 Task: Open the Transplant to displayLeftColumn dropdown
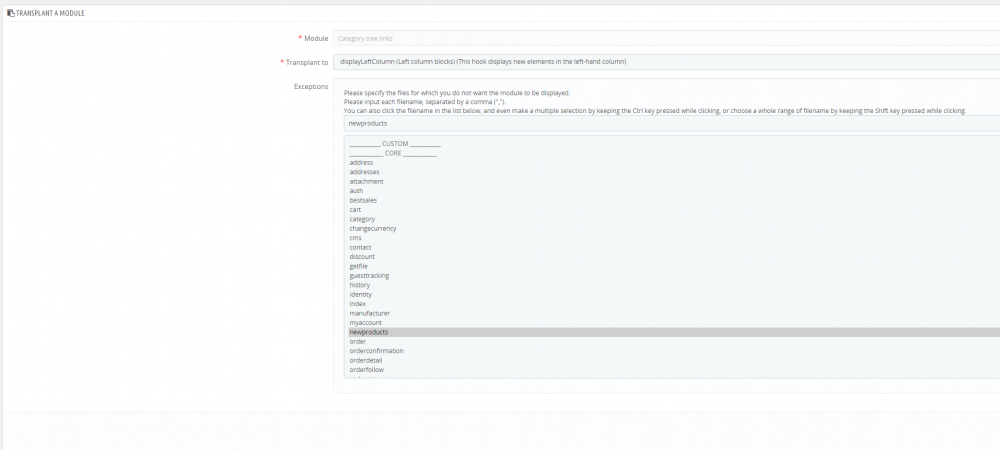[x=666, y=62]
